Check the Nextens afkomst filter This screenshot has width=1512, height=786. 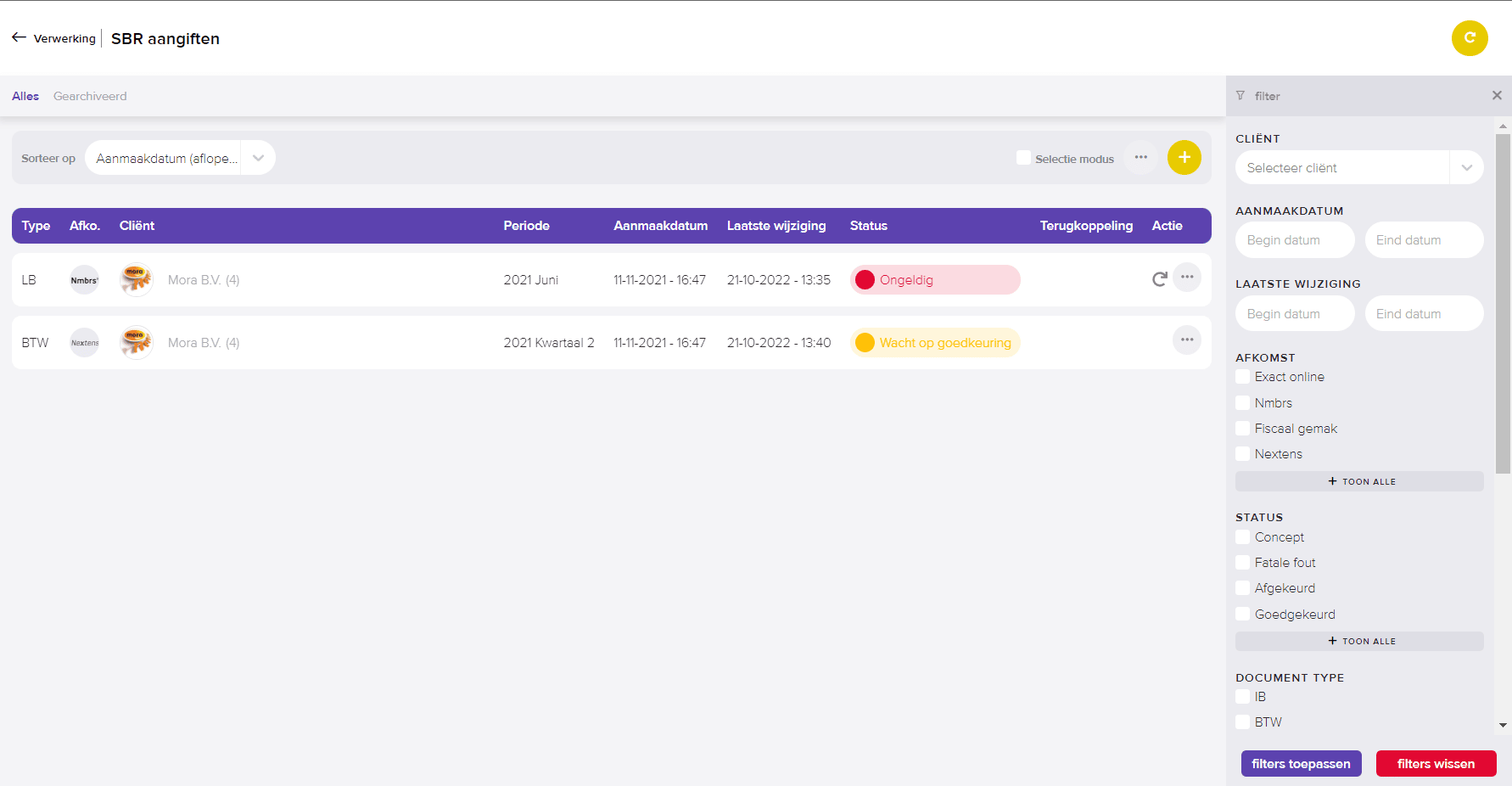1243,454
